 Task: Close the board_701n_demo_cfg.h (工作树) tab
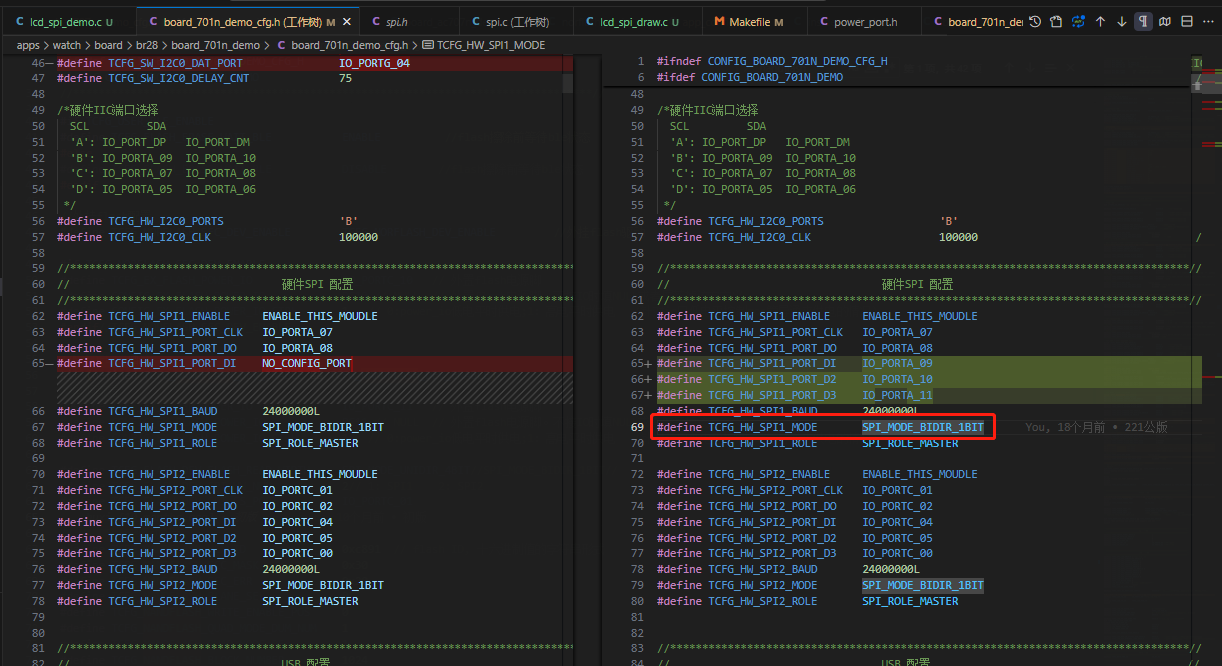click(x=347, y=22)
